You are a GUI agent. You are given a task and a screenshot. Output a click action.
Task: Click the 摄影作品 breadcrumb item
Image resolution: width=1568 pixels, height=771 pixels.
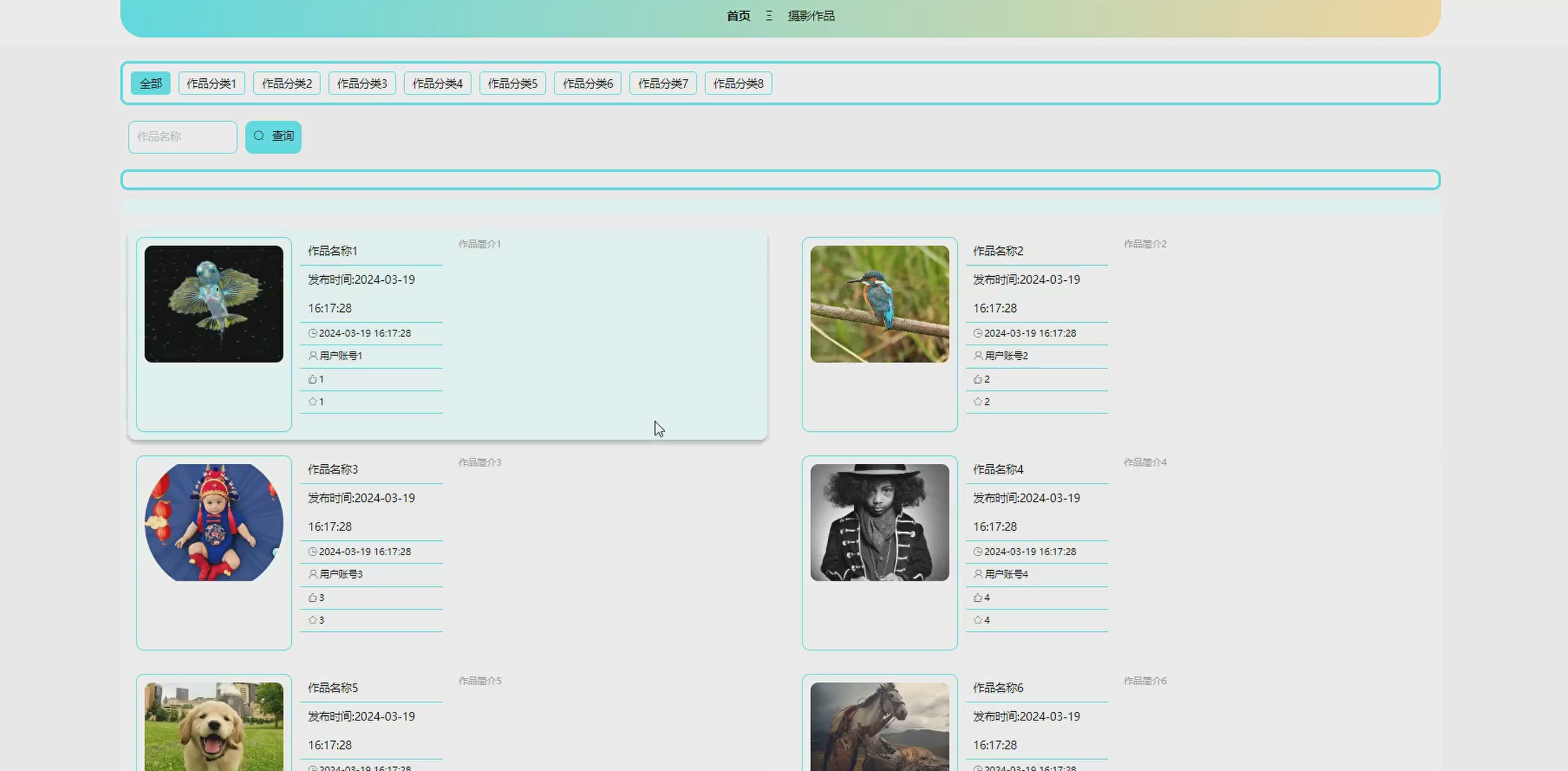coord(812,16)
